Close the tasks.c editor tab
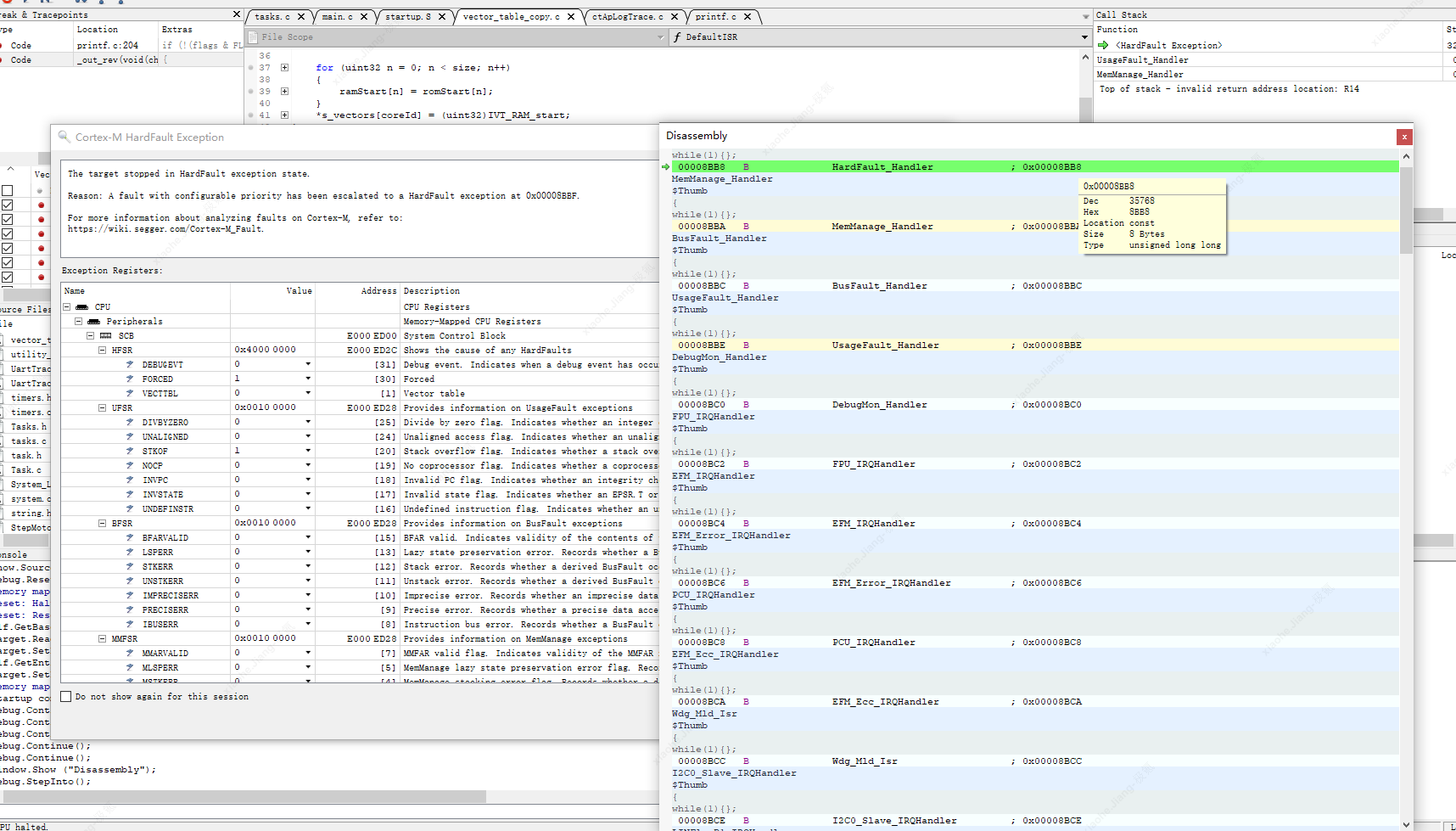Screen dimensions: 1456x831 pos(301,16)
